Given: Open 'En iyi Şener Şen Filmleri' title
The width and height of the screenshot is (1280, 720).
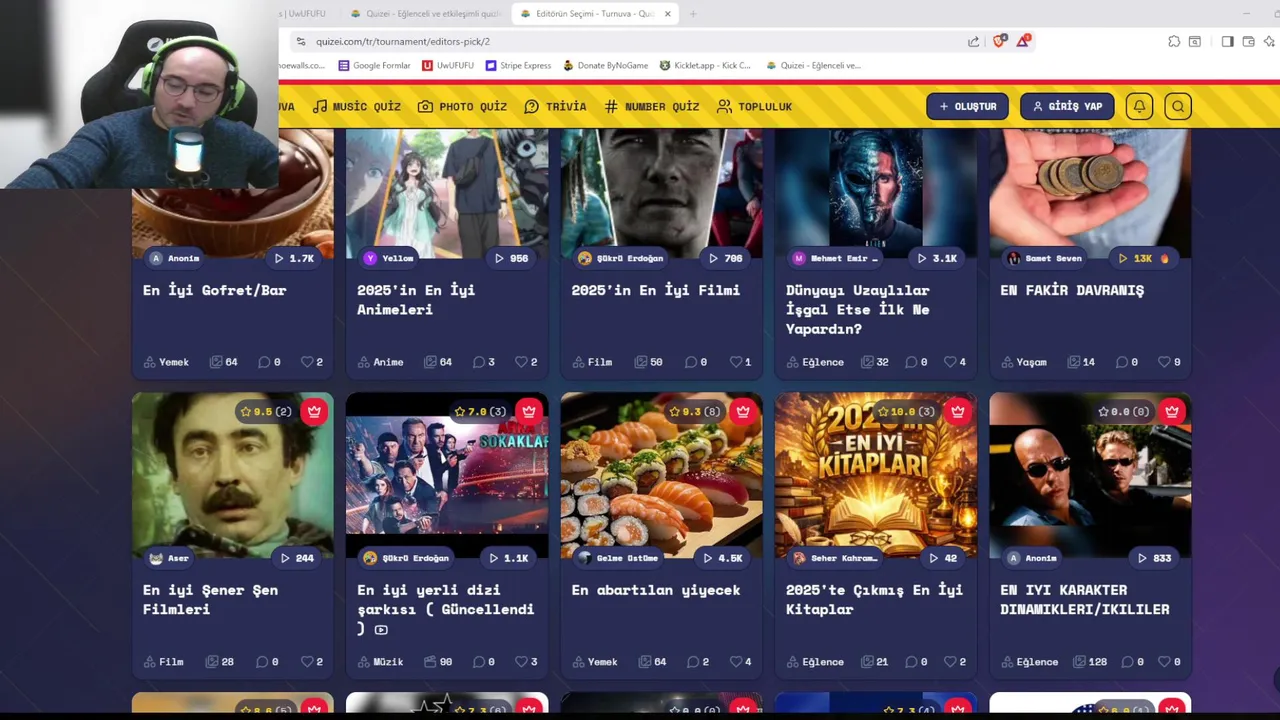Looking at the screenshot, I should point(210,599).
